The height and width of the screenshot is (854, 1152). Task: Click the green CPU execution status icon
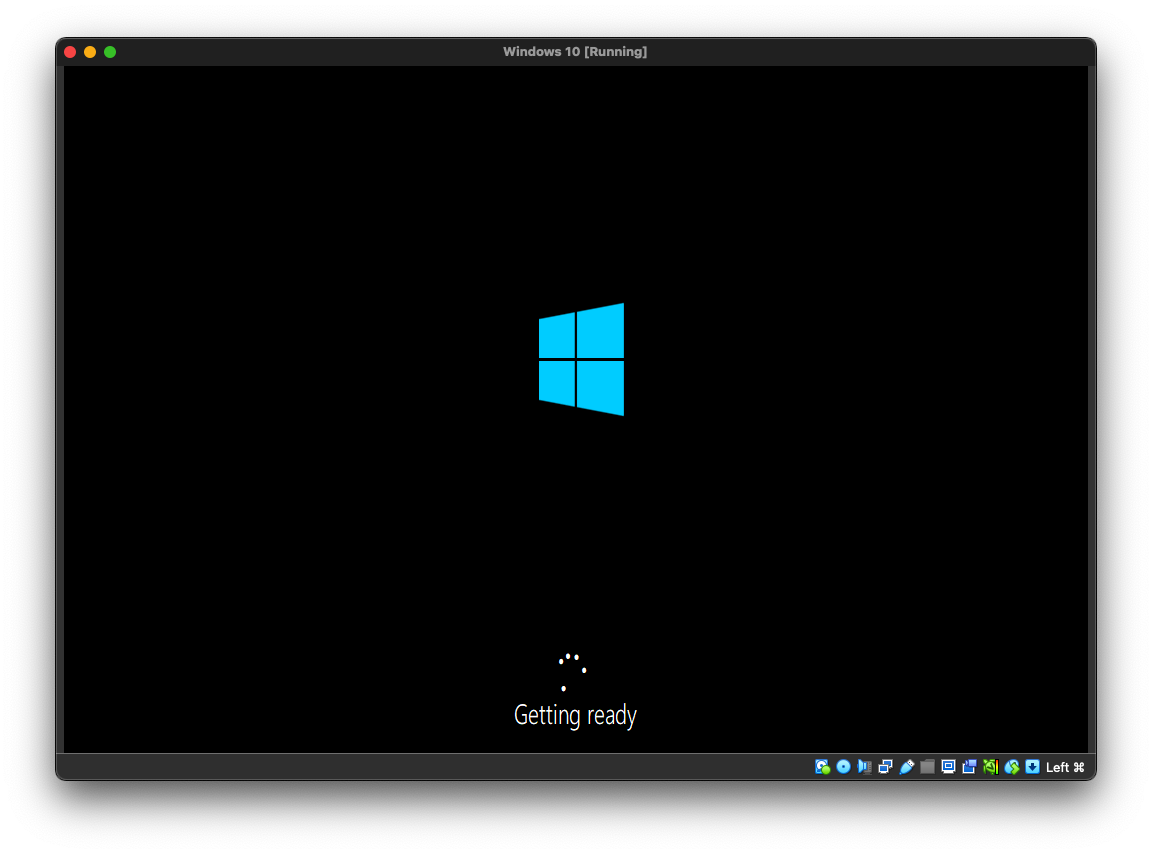(990, 767)
